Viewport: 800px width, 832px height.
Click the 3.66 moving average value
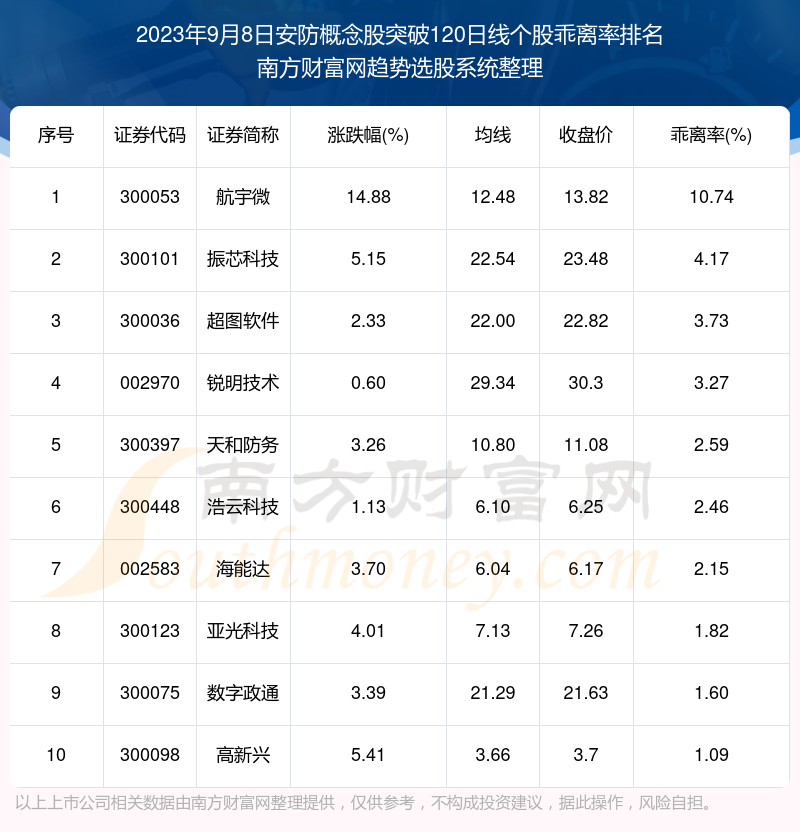click(x=493, y=755)
